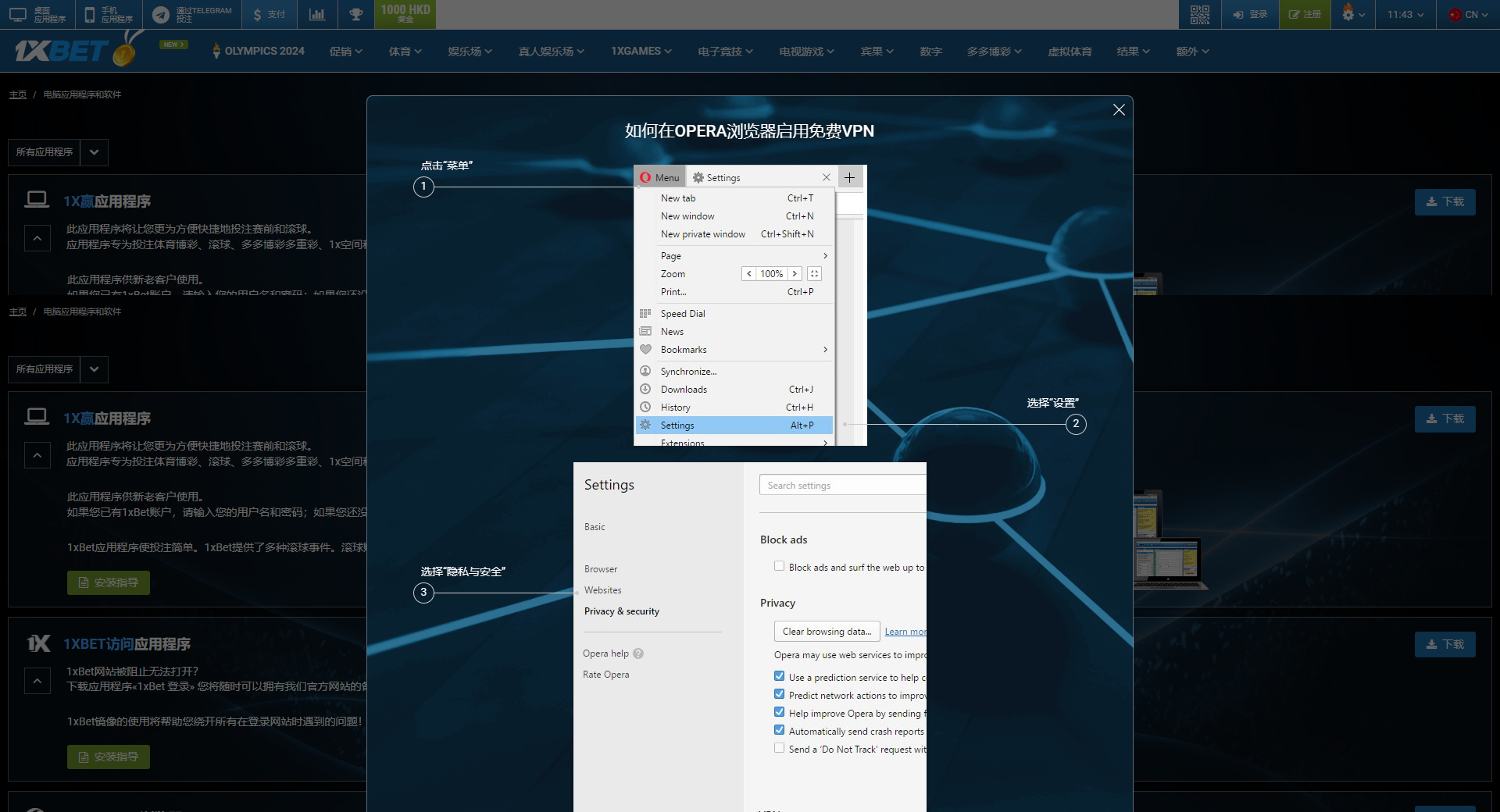Toggle the Block ads checkbox
Viewport: 1500px width, 812px height.
pos(779,566)
